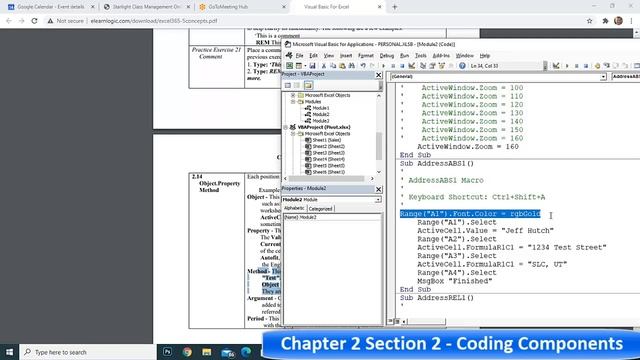The height and width of the screenshot is (360, 640).
Task: Click the Toggle Folders icon in Project panel
Action: (308, 85)
